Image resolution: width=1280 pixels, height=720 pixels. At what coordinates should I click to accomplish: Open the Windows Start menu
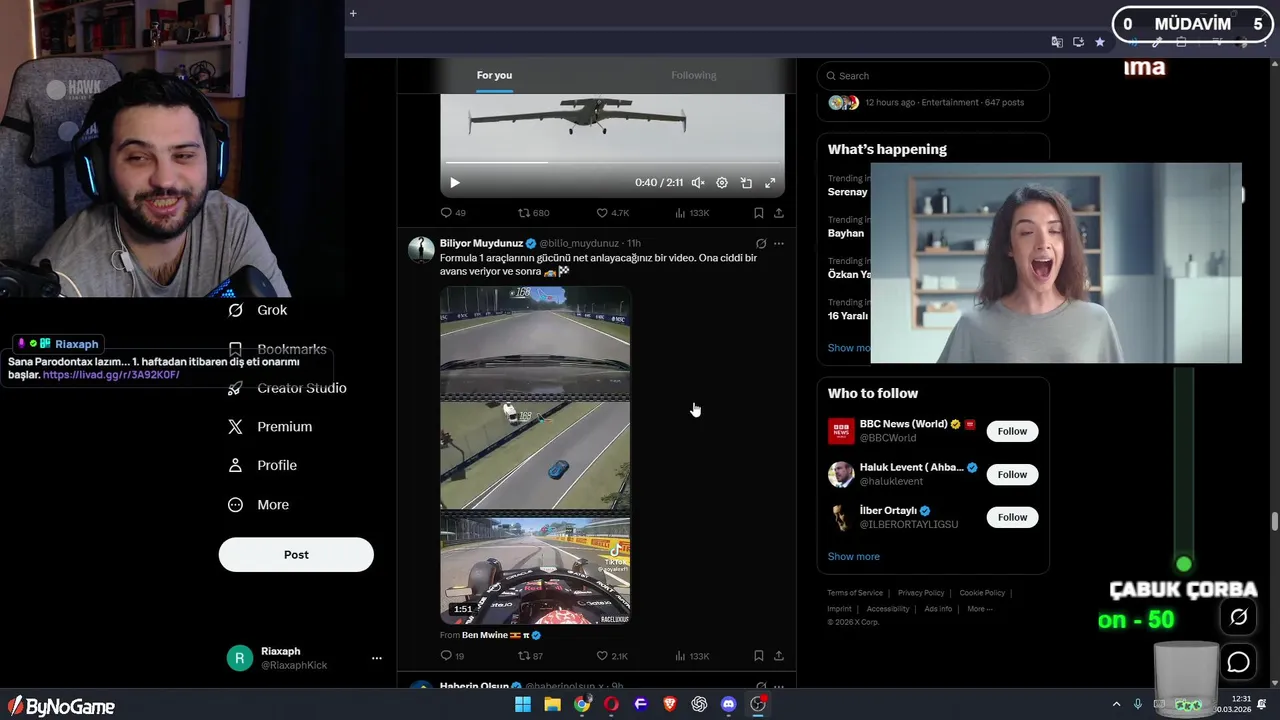click(x=523, y=705)
